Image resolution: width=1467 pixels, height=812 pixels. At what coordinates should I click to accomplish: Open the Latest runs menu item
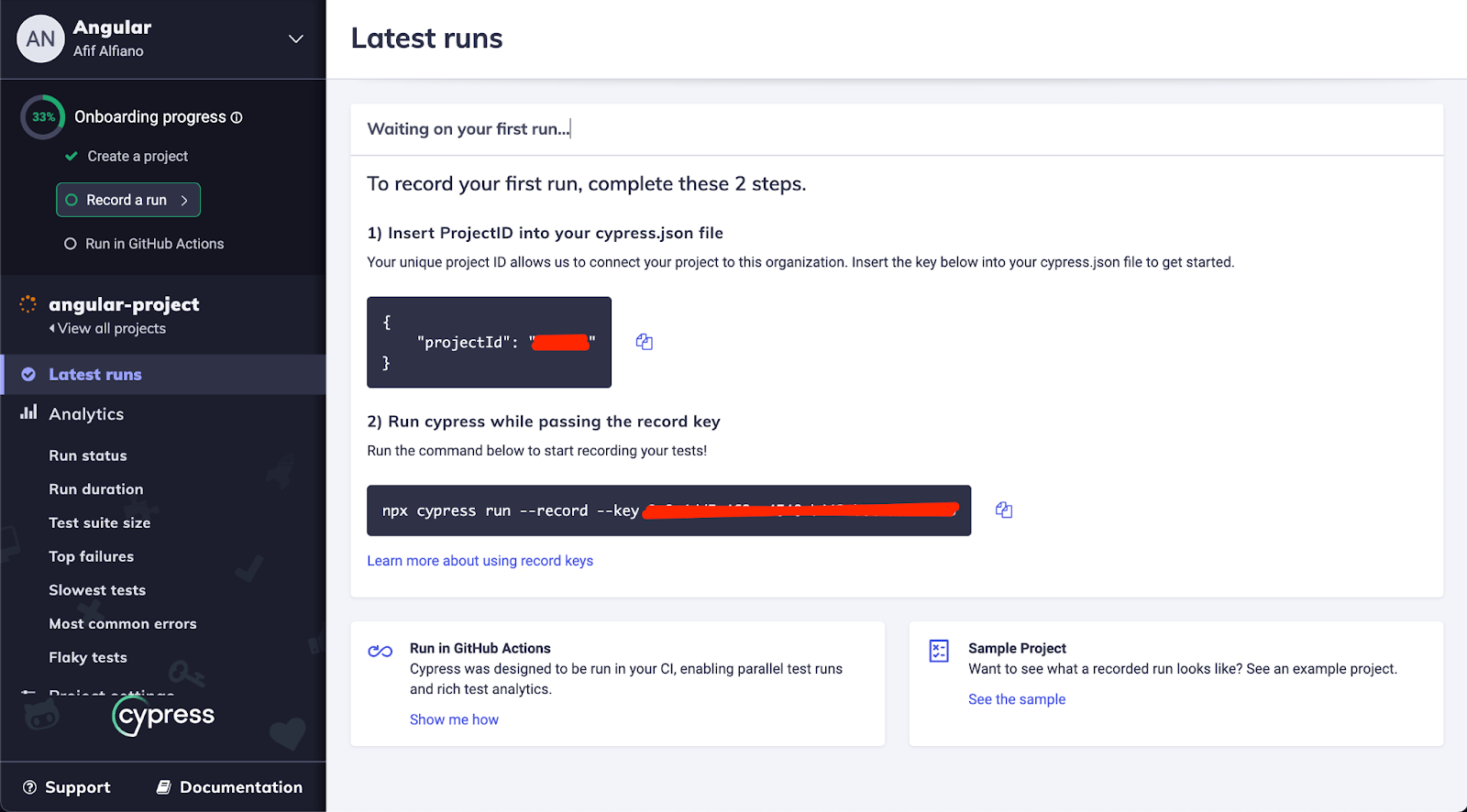163,374
